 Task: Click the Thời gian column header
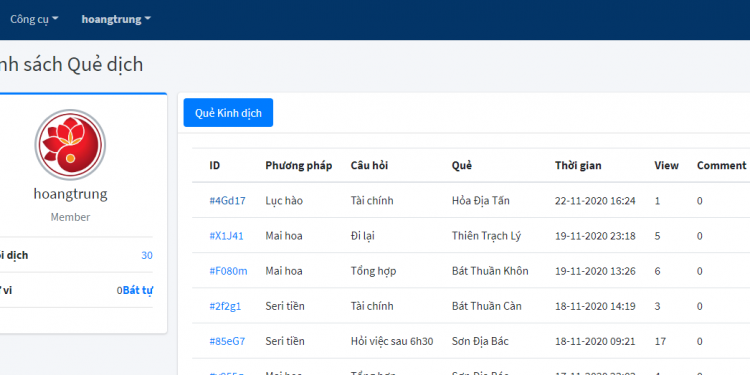[578, 165]
